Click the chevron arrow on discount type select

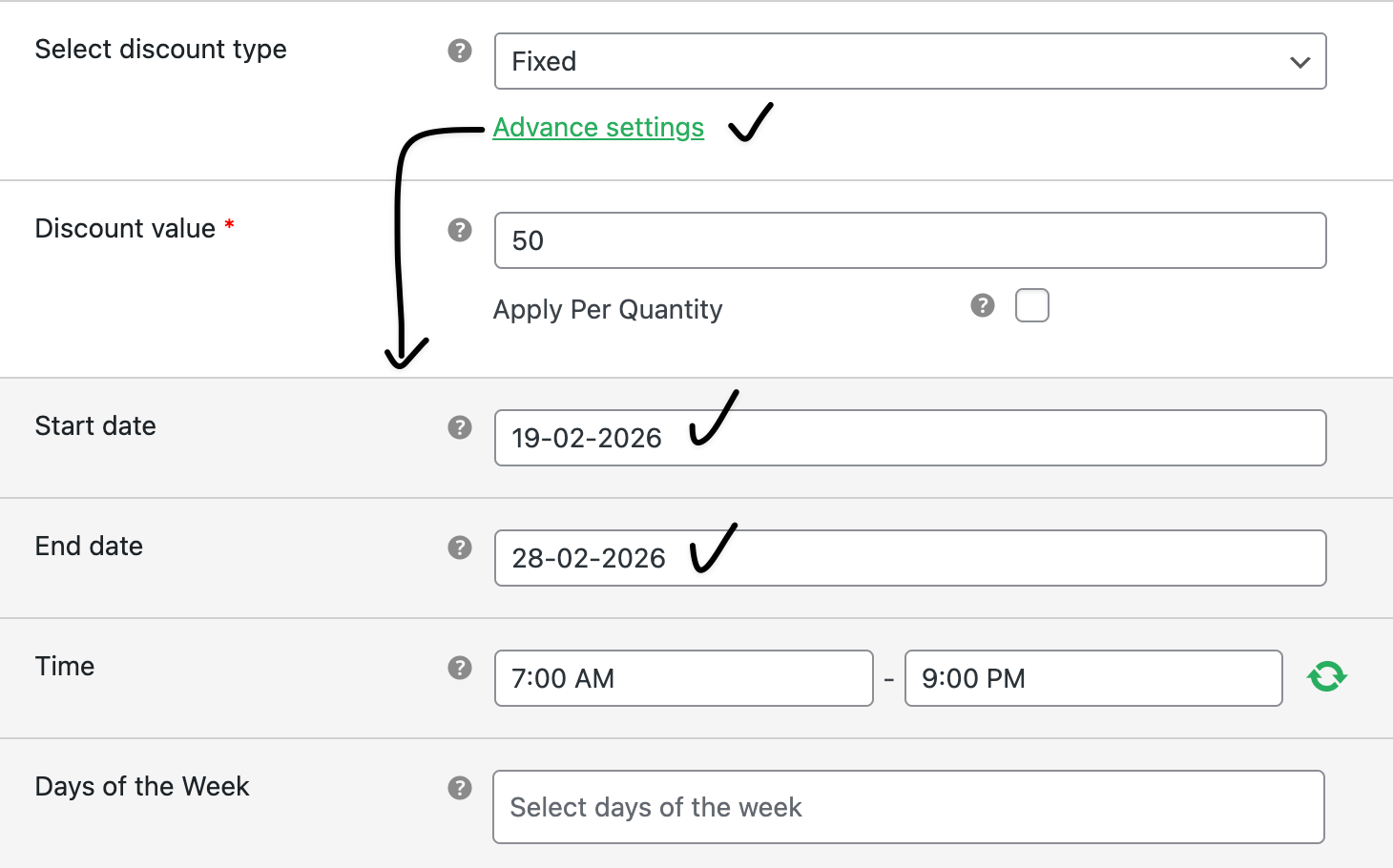coord(1299,62)
